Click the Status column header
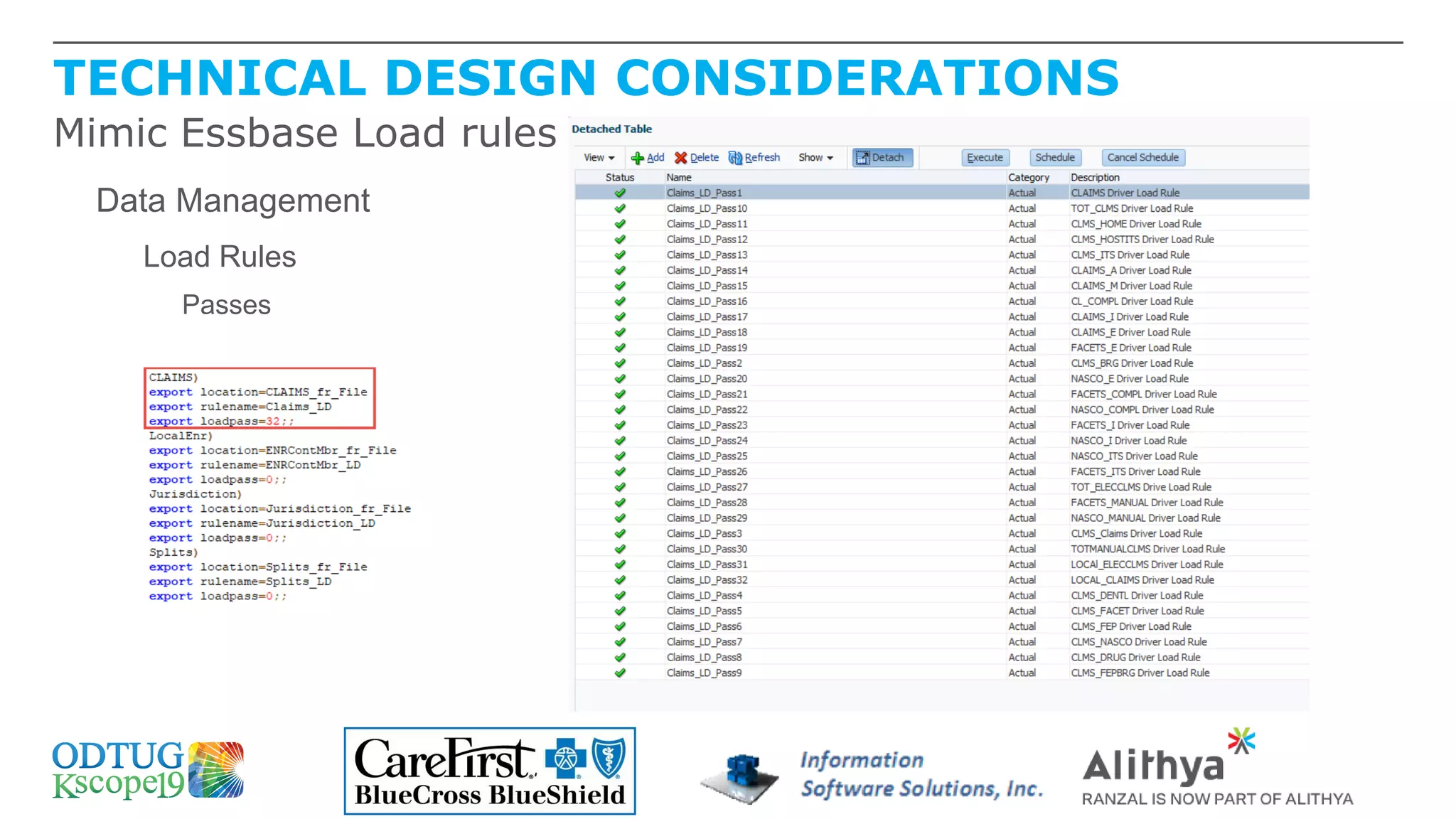 point(619,178)
